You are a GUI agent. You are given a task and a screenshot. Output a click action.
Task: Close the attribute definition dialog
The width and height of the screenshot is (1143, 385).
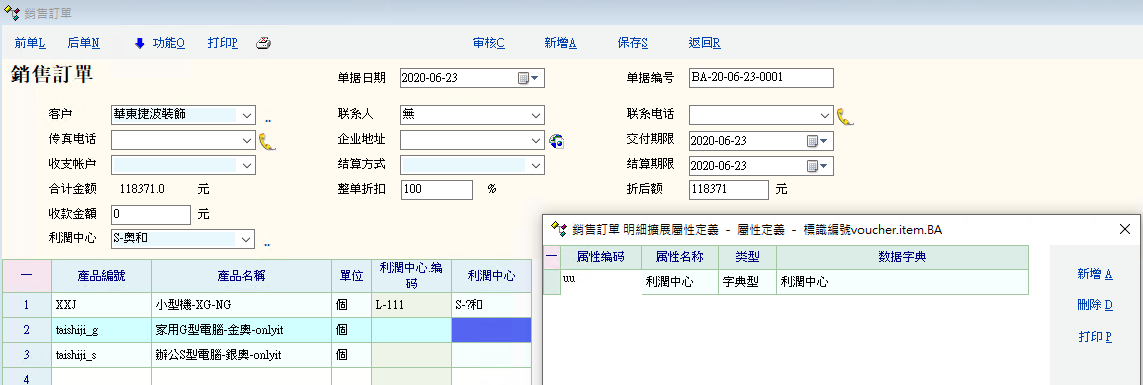pyautogui.click(x=1124, y=229)
